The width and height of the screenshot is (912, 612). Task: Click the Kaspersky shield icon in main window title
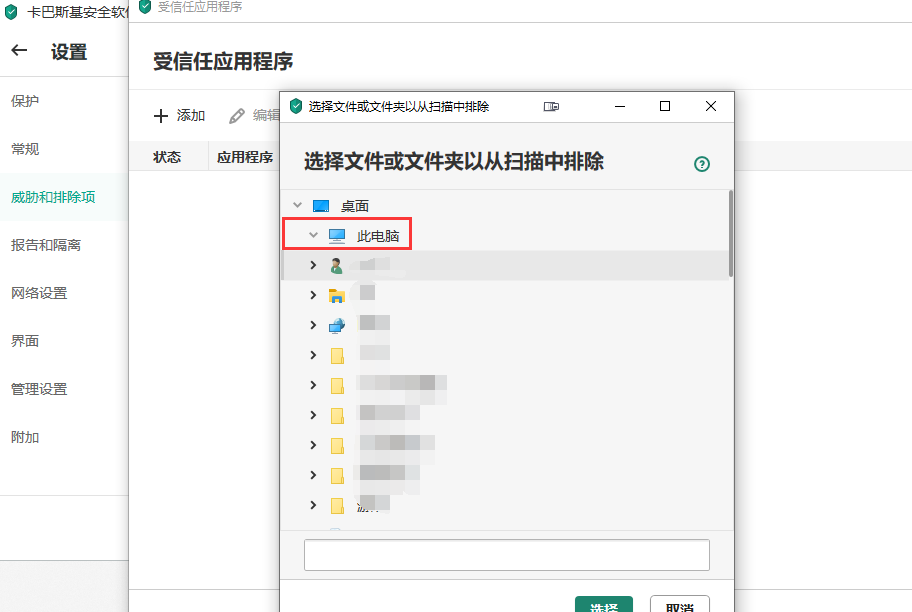click(11, 12)
